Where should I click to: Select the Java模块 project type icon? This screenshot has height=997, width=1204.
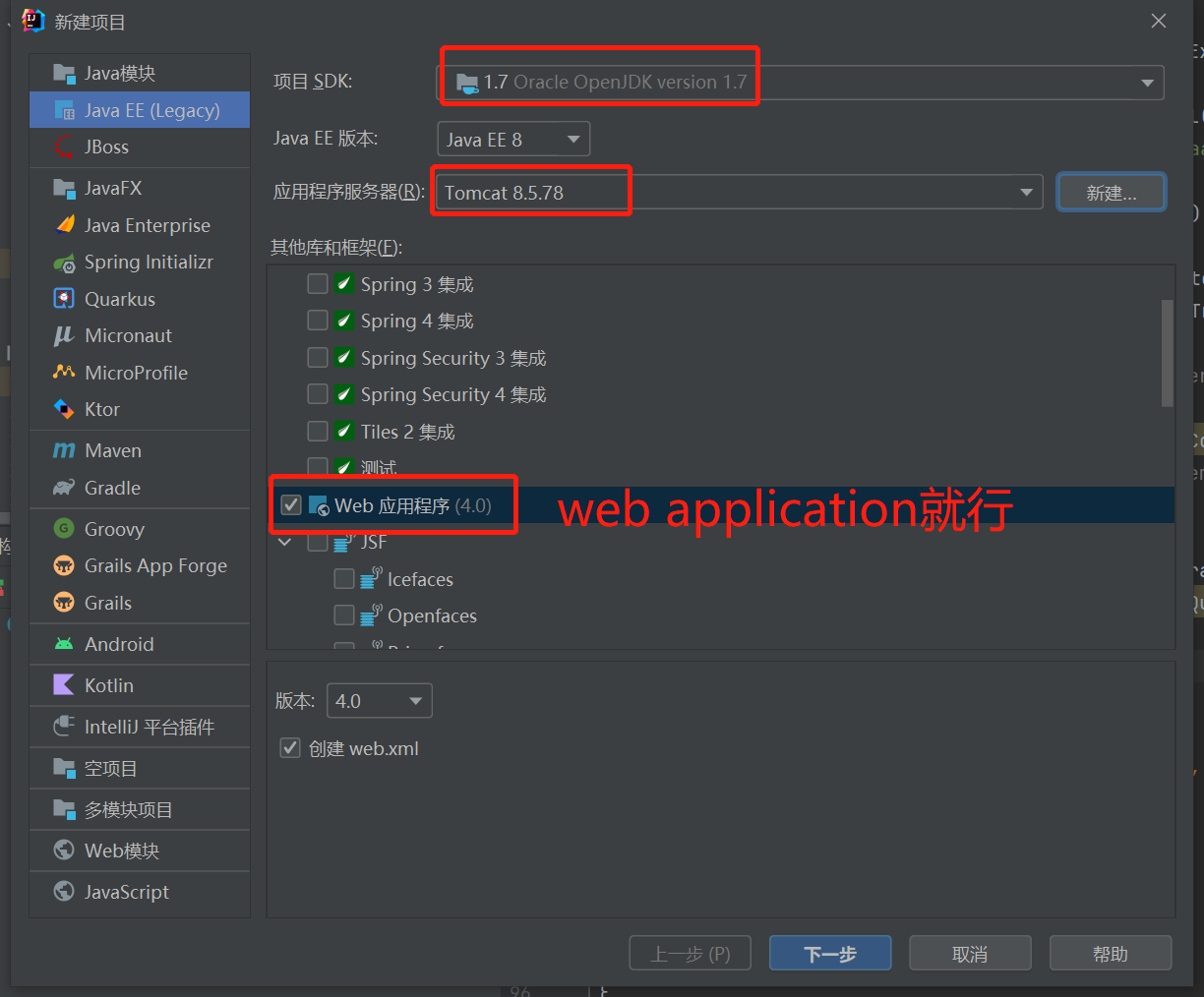[x=64, y=73]
